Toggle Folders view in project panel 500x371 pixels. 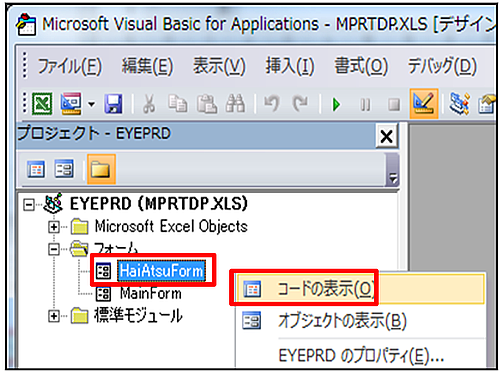click(101, 169)
